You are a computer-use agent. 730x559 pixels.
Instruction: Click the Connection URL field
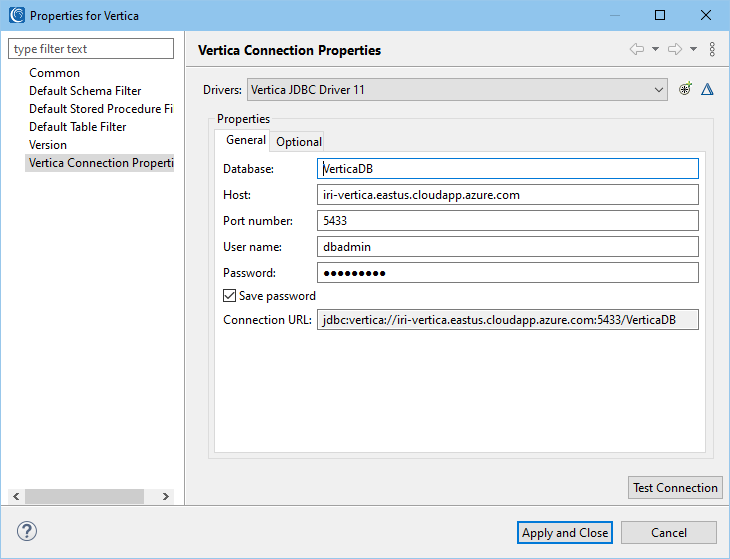click(x=508, y=320)
